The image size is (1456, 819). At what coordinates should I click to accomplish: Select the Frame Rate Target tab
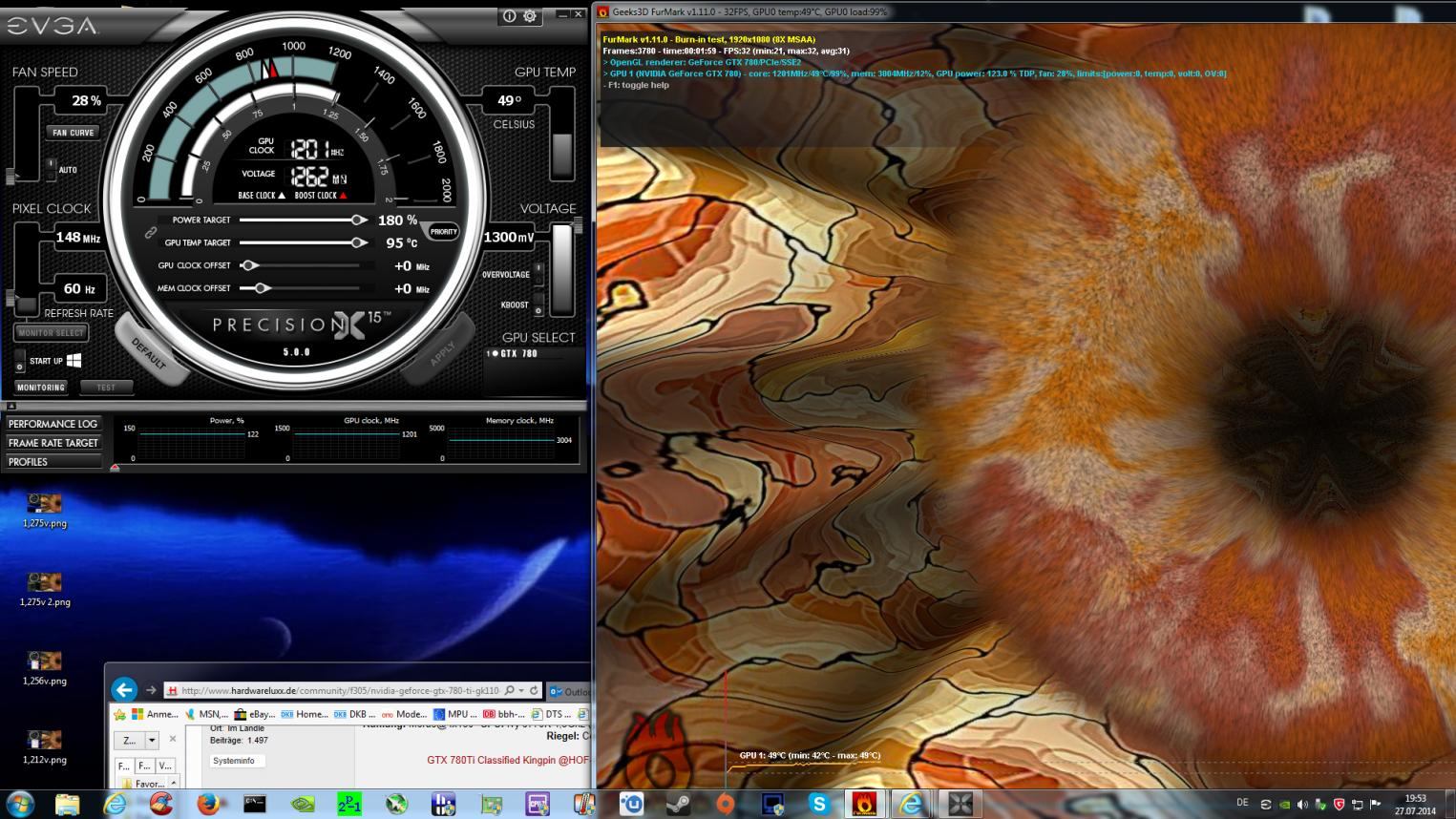pyautogui.click(x=53, y=443)
